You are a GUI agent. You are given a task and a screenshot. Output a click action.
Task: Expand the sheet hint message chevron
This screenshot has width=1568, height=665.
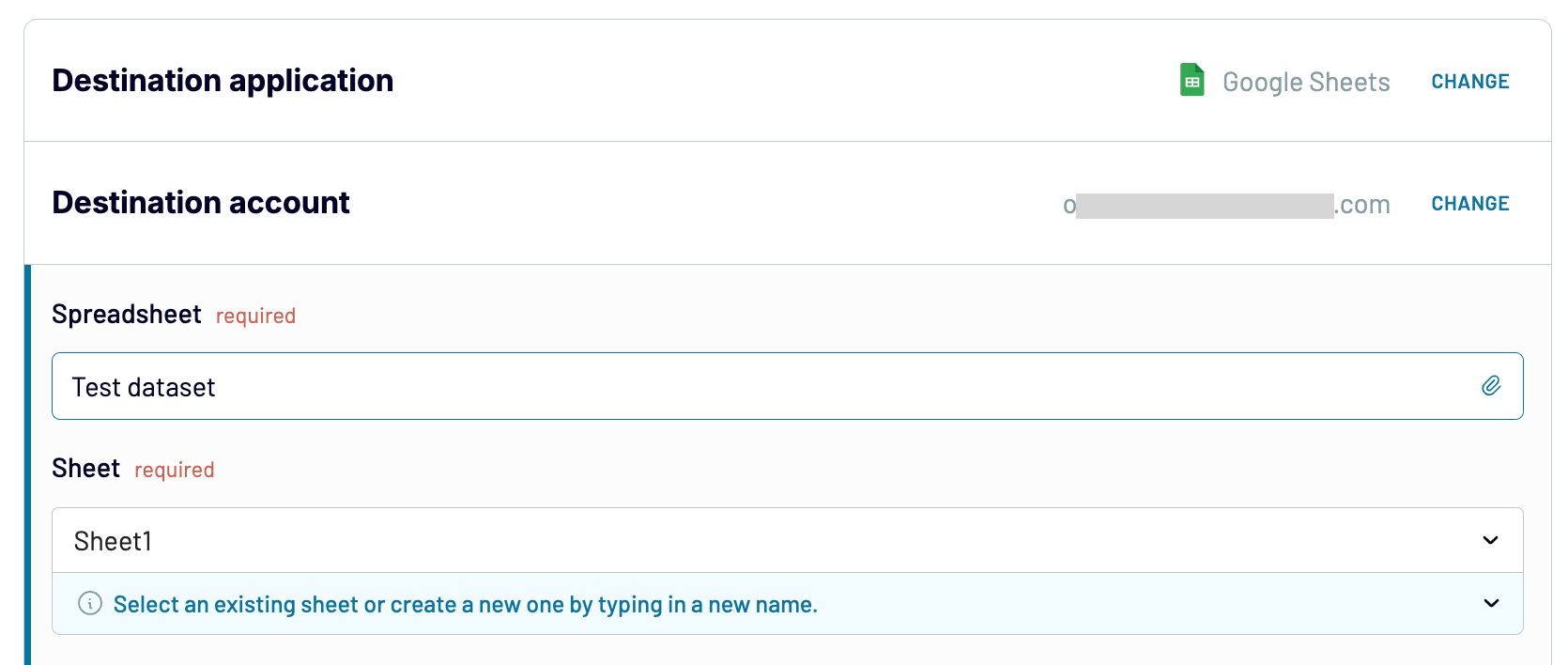1490,603
